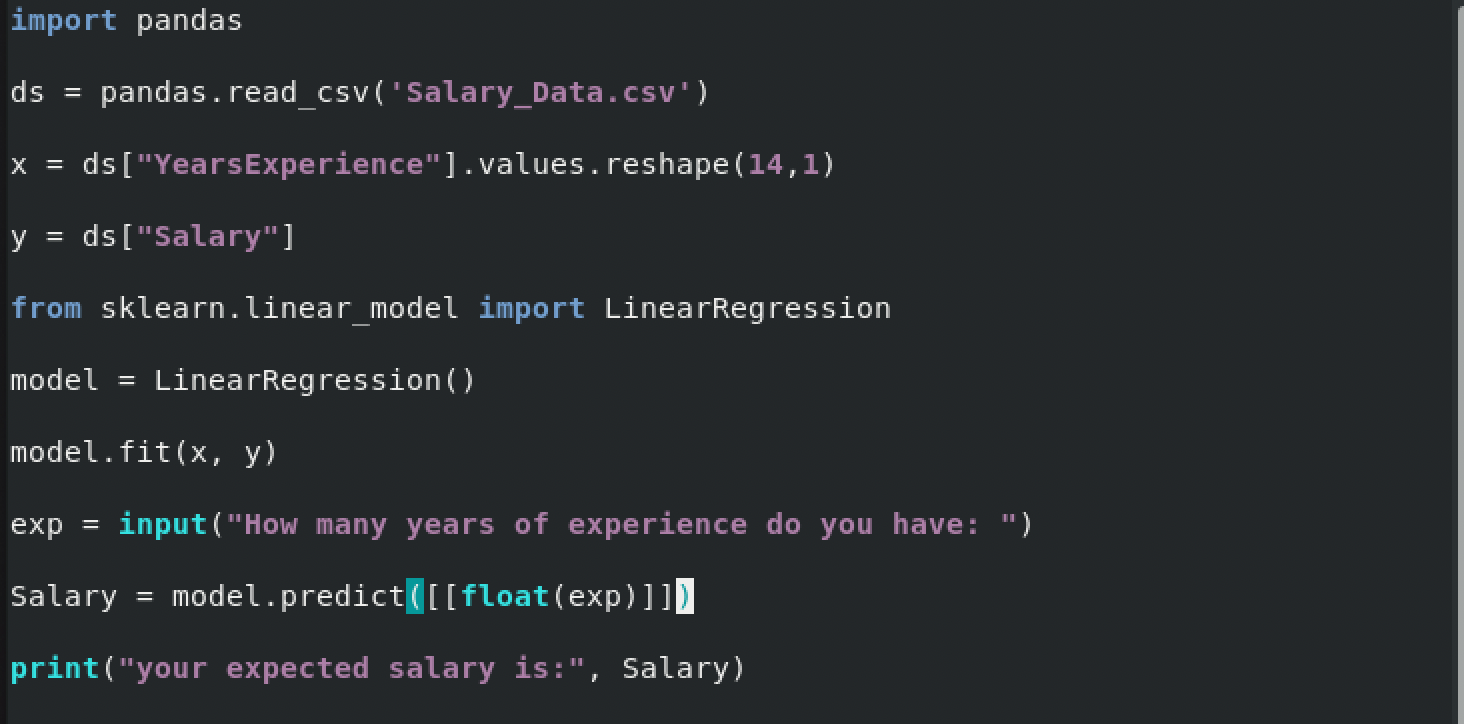
Task: Click the number 14 in reshape
Action: click(766, 165)
